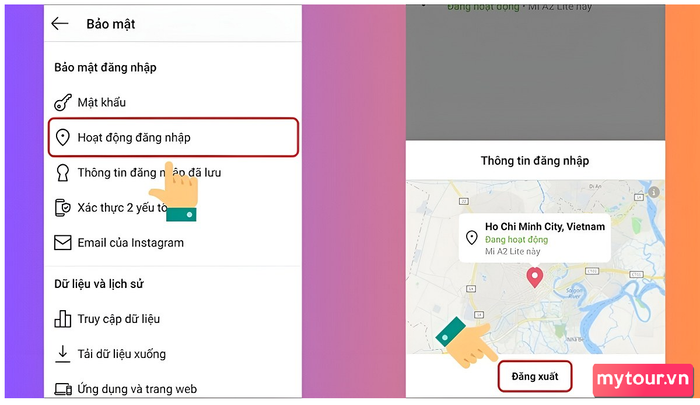Click the bar chart icon for Truy cập dữ liệu

click(x=62, y=319)
